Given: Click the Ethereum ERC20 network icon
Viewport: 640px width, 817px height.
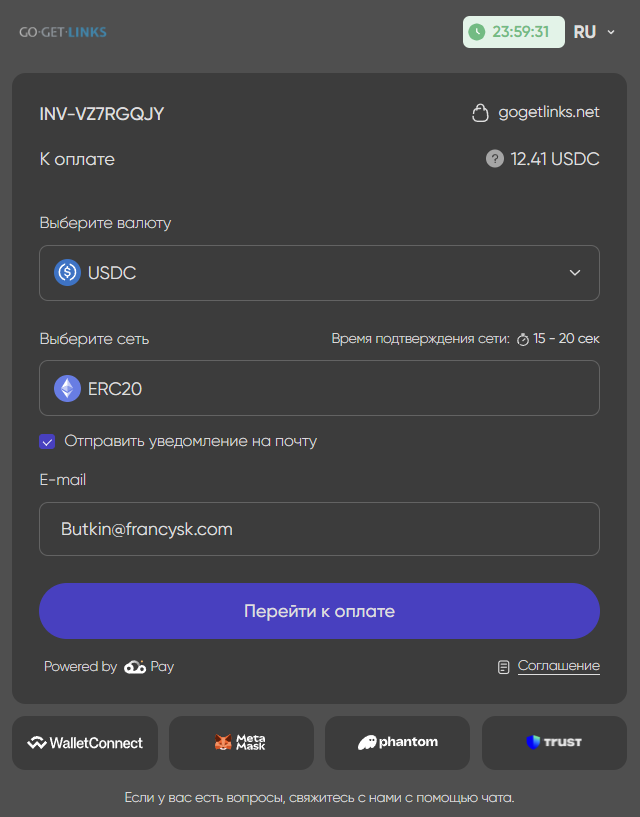Looking at the screenshot, I should coord(67,388).
